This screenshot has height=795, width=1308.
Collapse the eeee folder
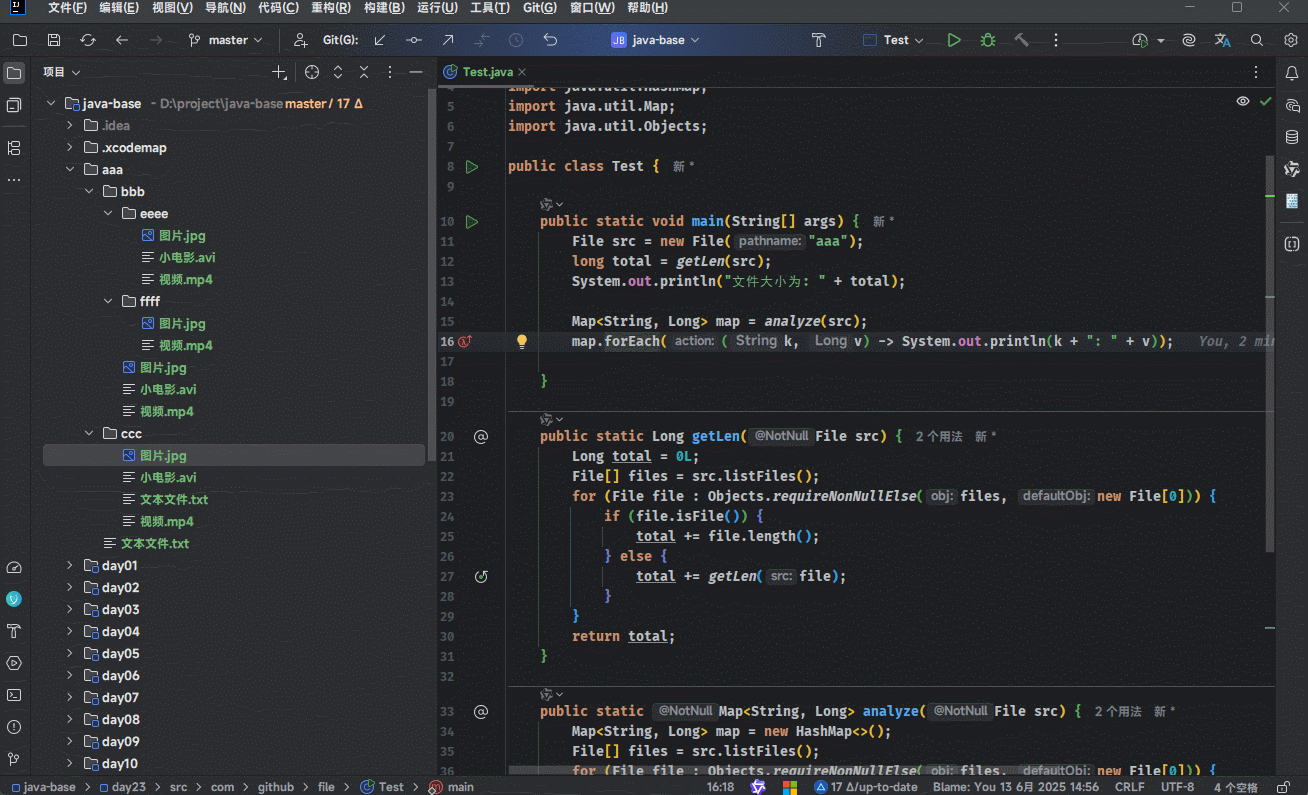click(x=109, y=213)
